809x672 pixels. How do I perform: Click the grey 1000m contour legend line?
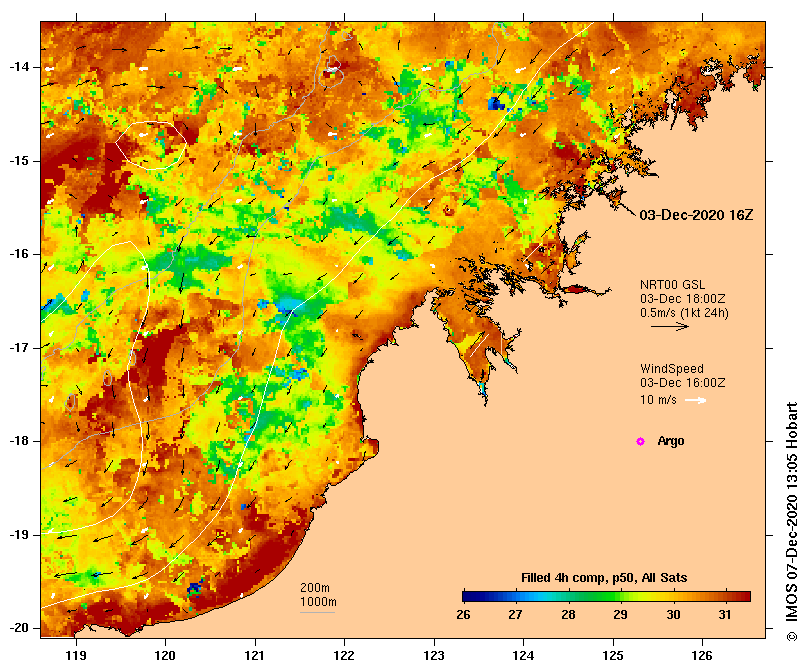pyautogui.click(x=317, y=613)
